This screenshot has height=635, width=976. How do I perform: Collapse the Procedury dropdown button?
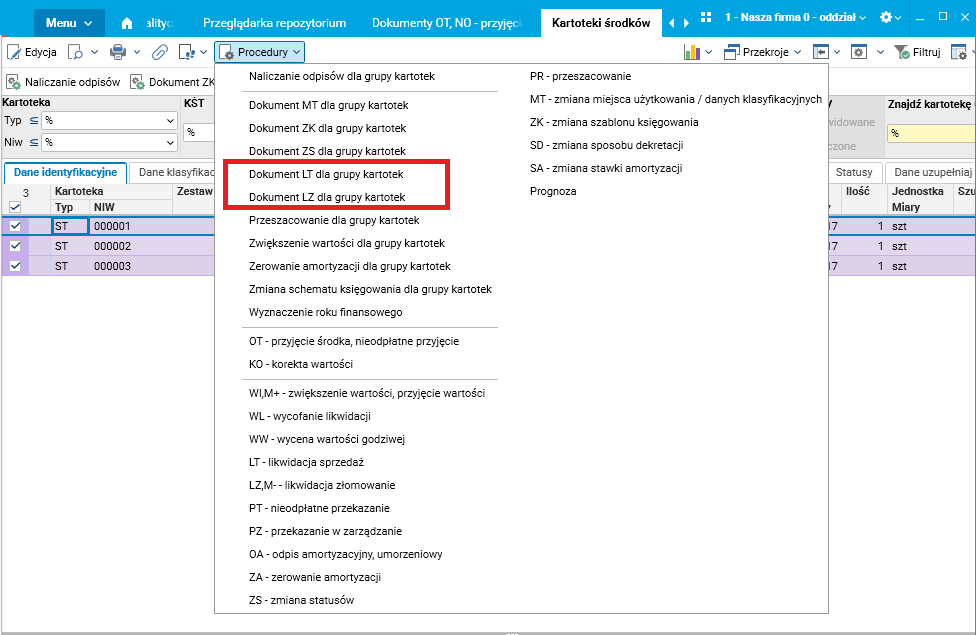click(x=260, y=52)
